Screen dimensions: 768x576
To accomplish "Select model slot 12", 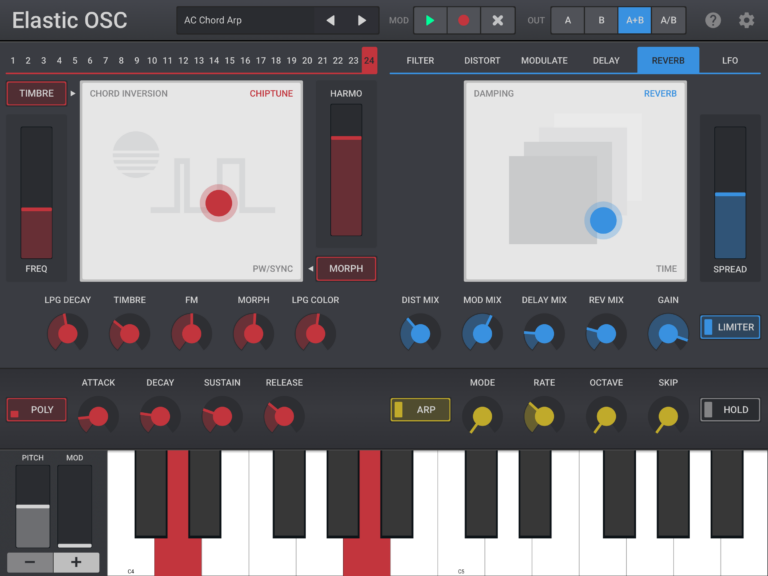I will (x=183, y=60).
